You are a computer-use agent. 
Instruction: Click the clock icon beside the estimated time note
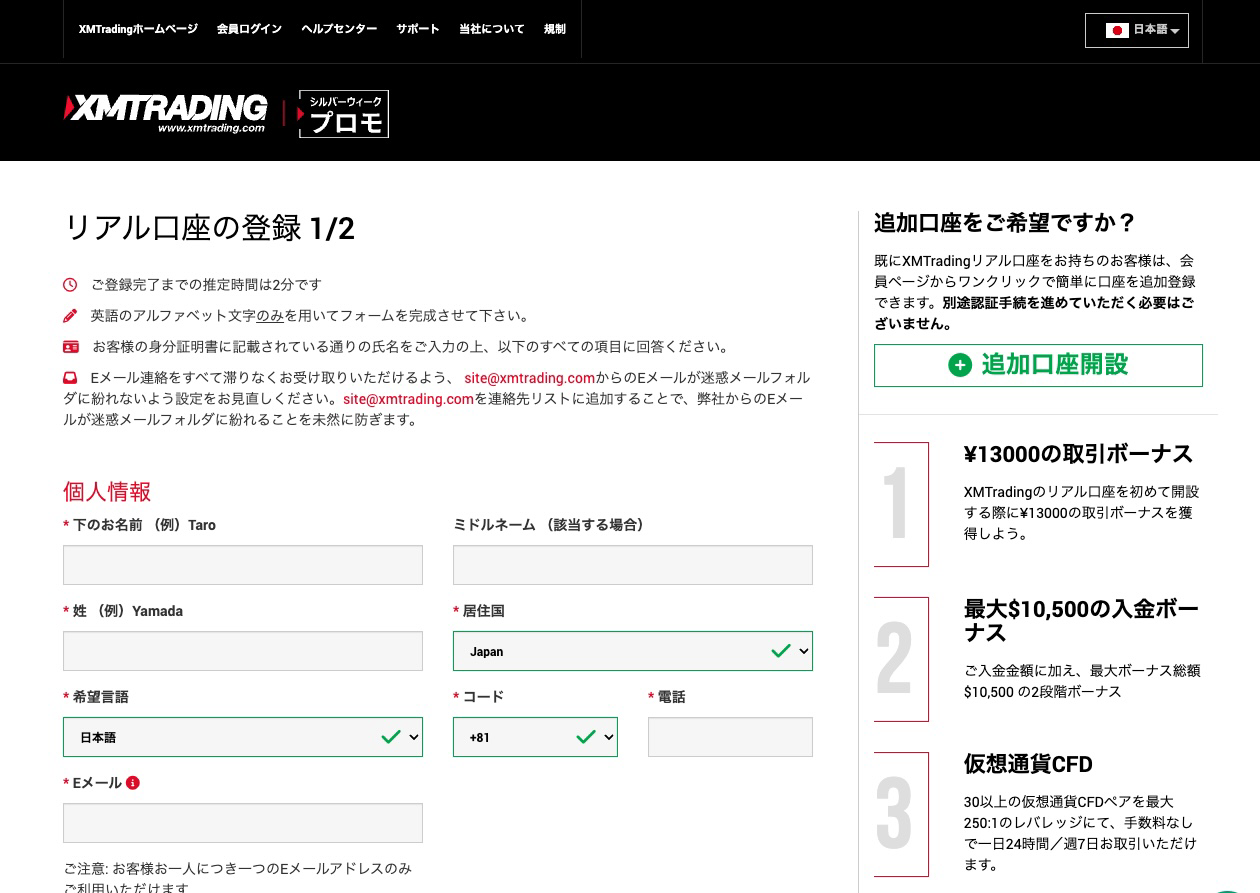click(x=70, y=284)
